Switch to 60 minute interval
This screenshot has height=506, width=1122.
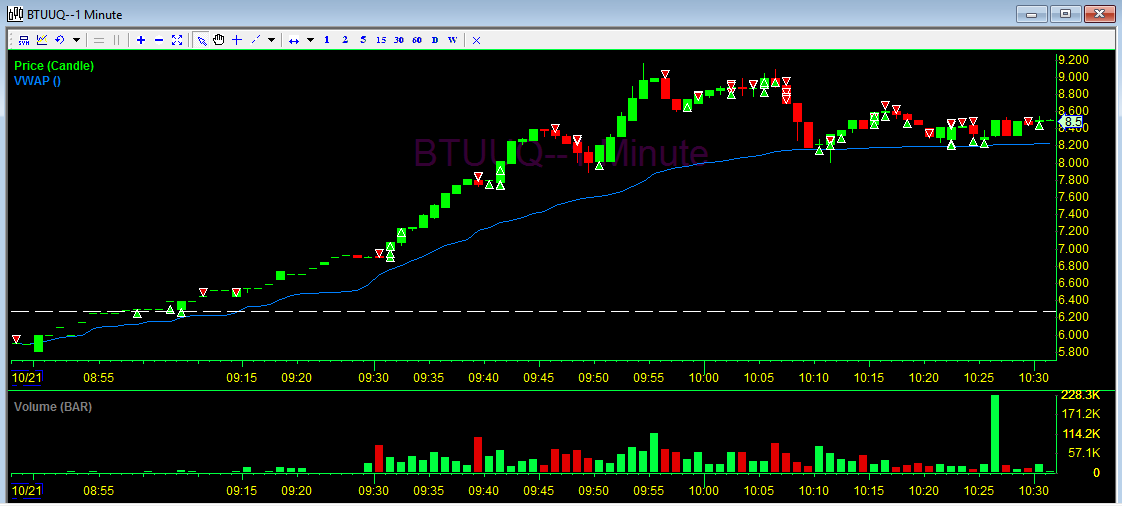pos(416,40)
